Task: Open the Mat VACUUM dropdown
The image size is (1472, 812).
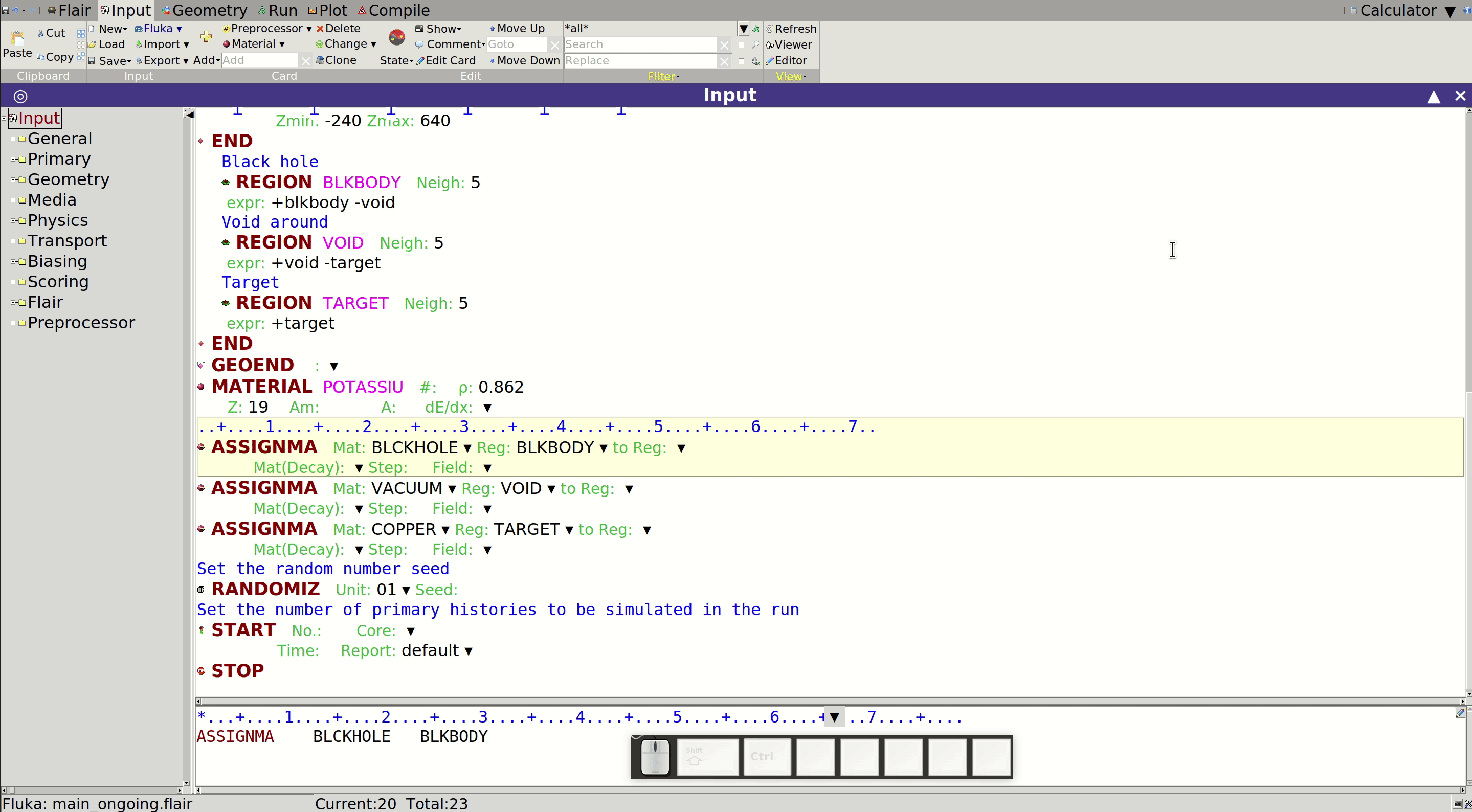Action: point(452,489)
